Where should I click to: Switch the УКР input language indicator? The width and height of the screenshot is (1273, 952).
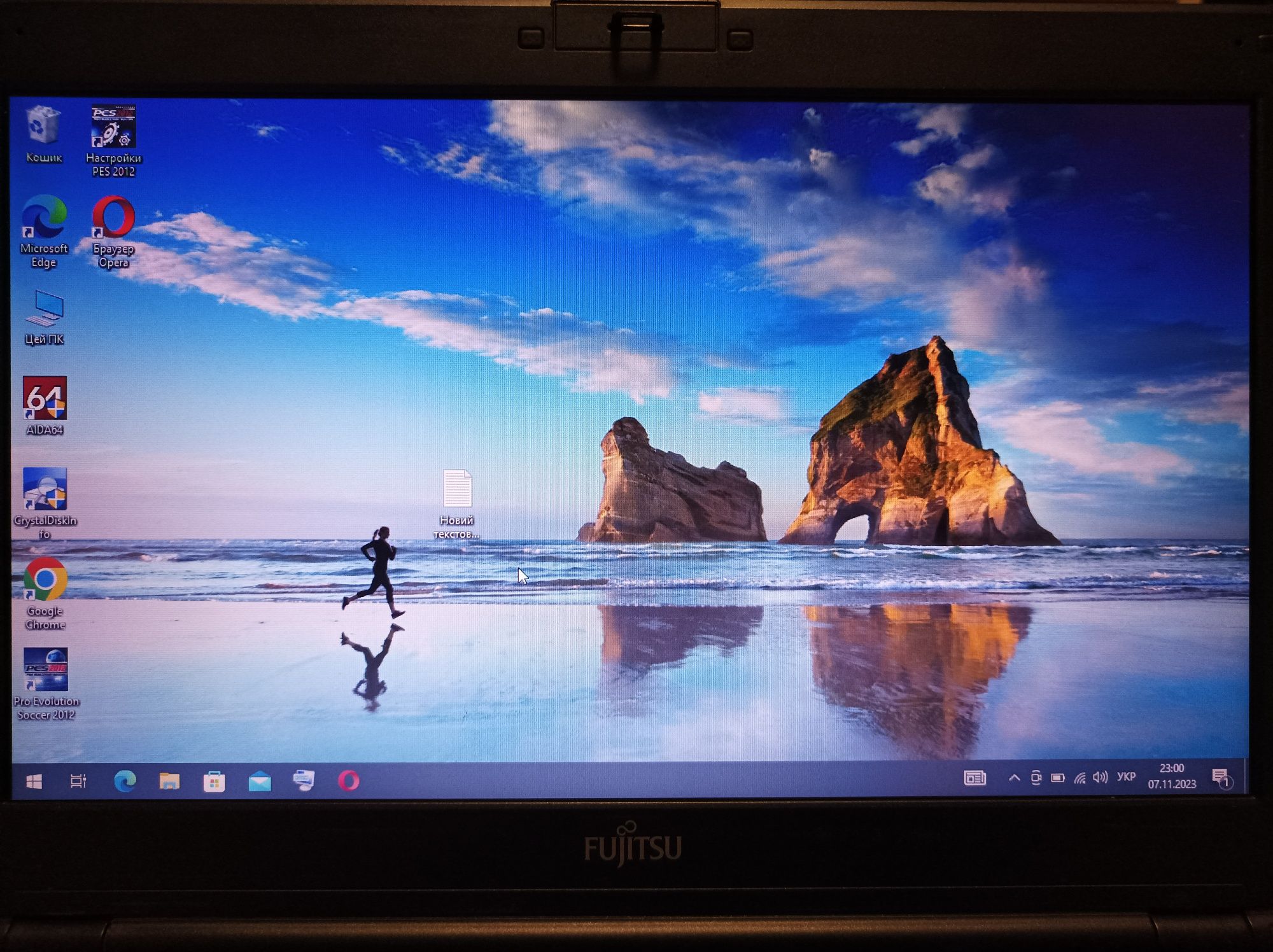coord(1127,777)
